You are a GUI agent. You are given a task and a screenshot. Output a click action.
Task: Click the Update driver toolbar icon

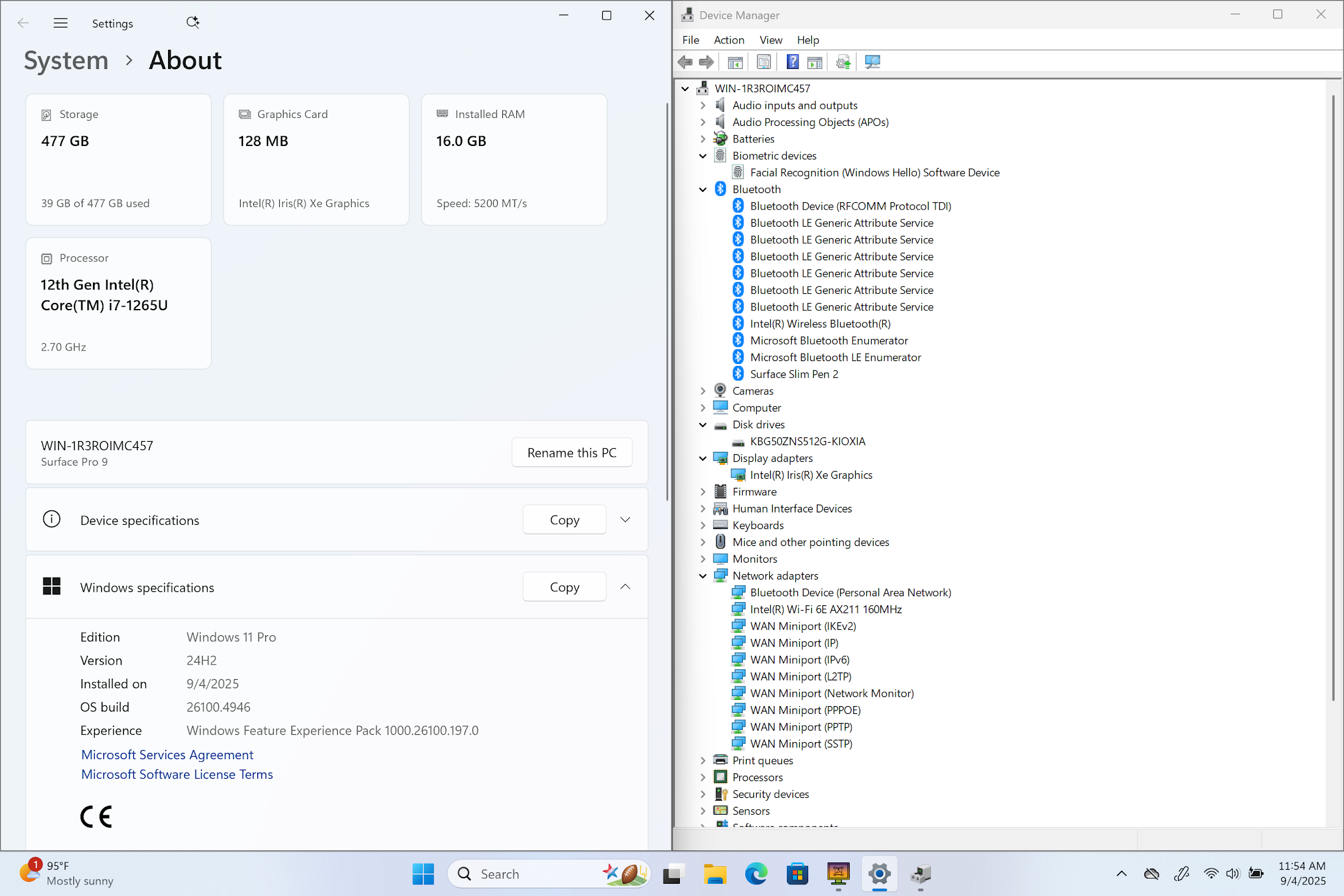[843, 62]
